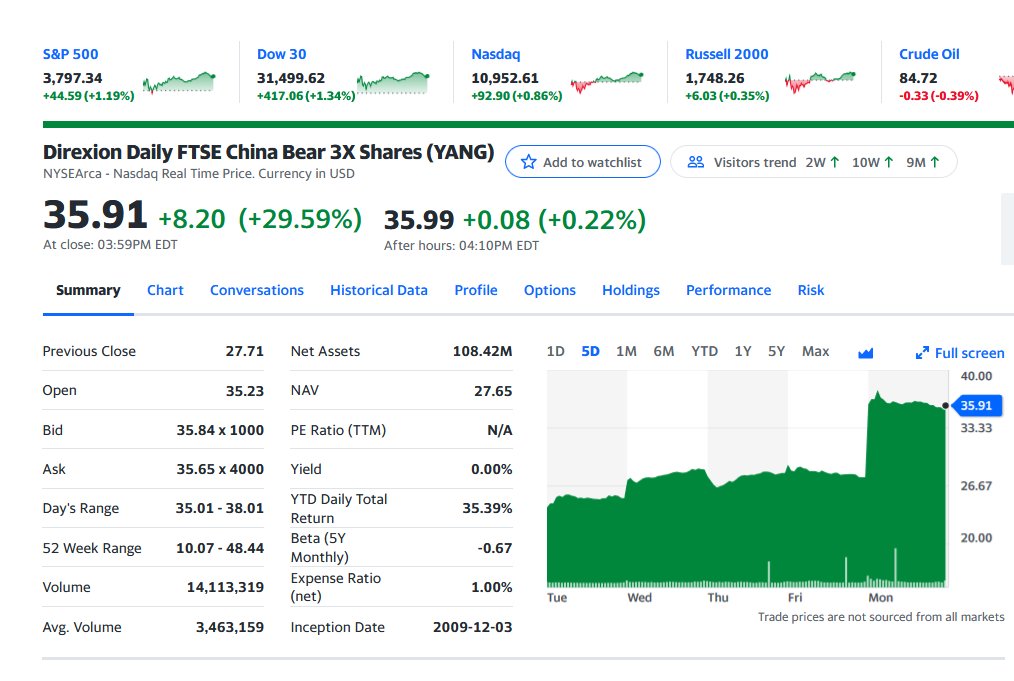1014x681 pixels.
Task: Click the Russell 2000 sparkline chart
Action: (x=821, y=82)
